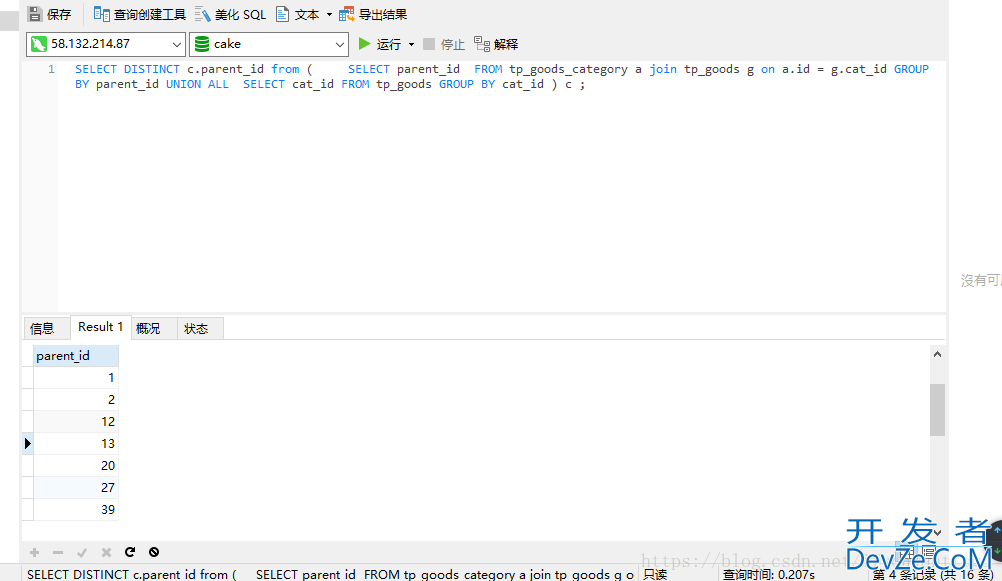Expand the Run (运行) options arrow
Image resolution: width=1002 pixels, height=581 pixels.
pos(411,44)
